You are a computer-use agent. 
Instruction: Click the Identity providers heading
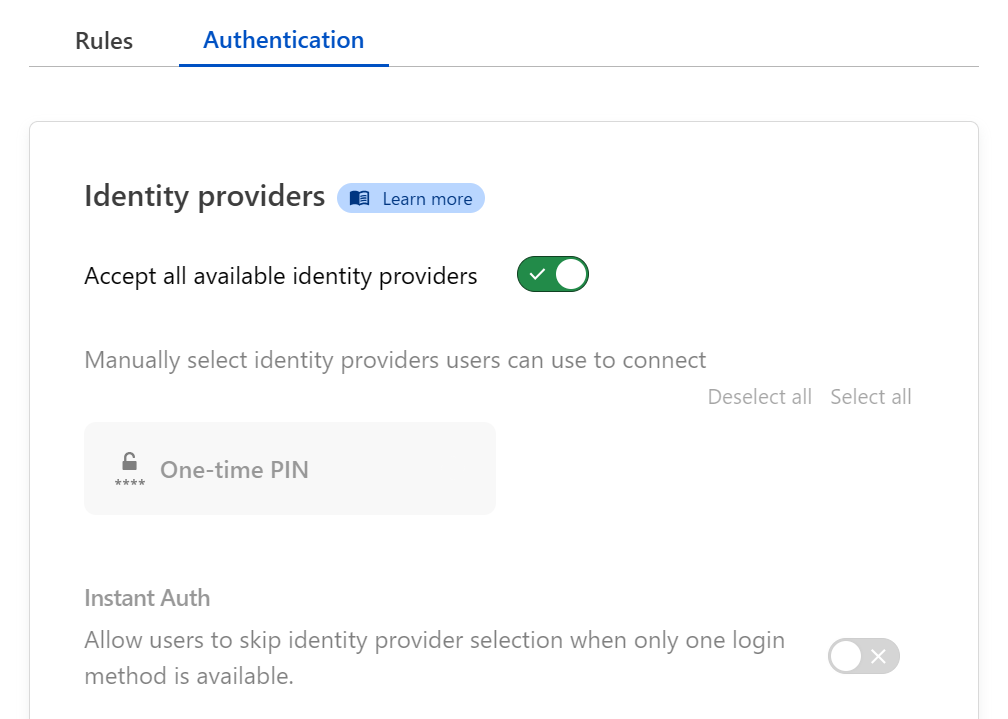click(x=204, y=196)
